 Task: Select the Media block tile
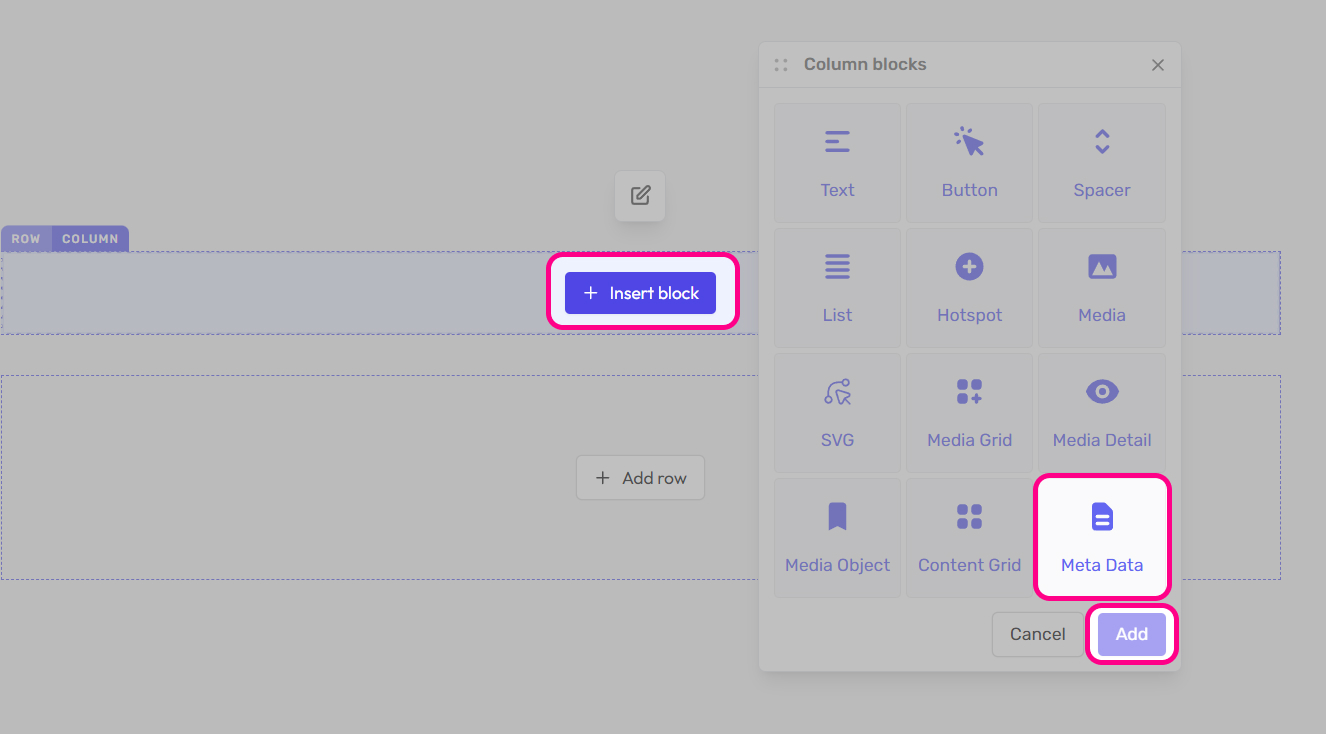coord(1101,288)
